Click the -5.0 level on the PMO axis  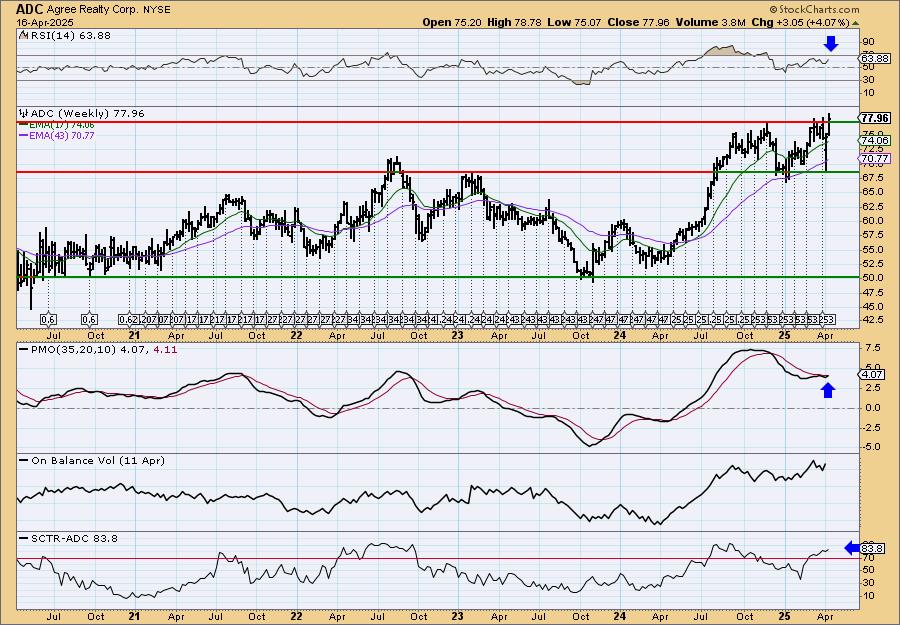[872, 447]
